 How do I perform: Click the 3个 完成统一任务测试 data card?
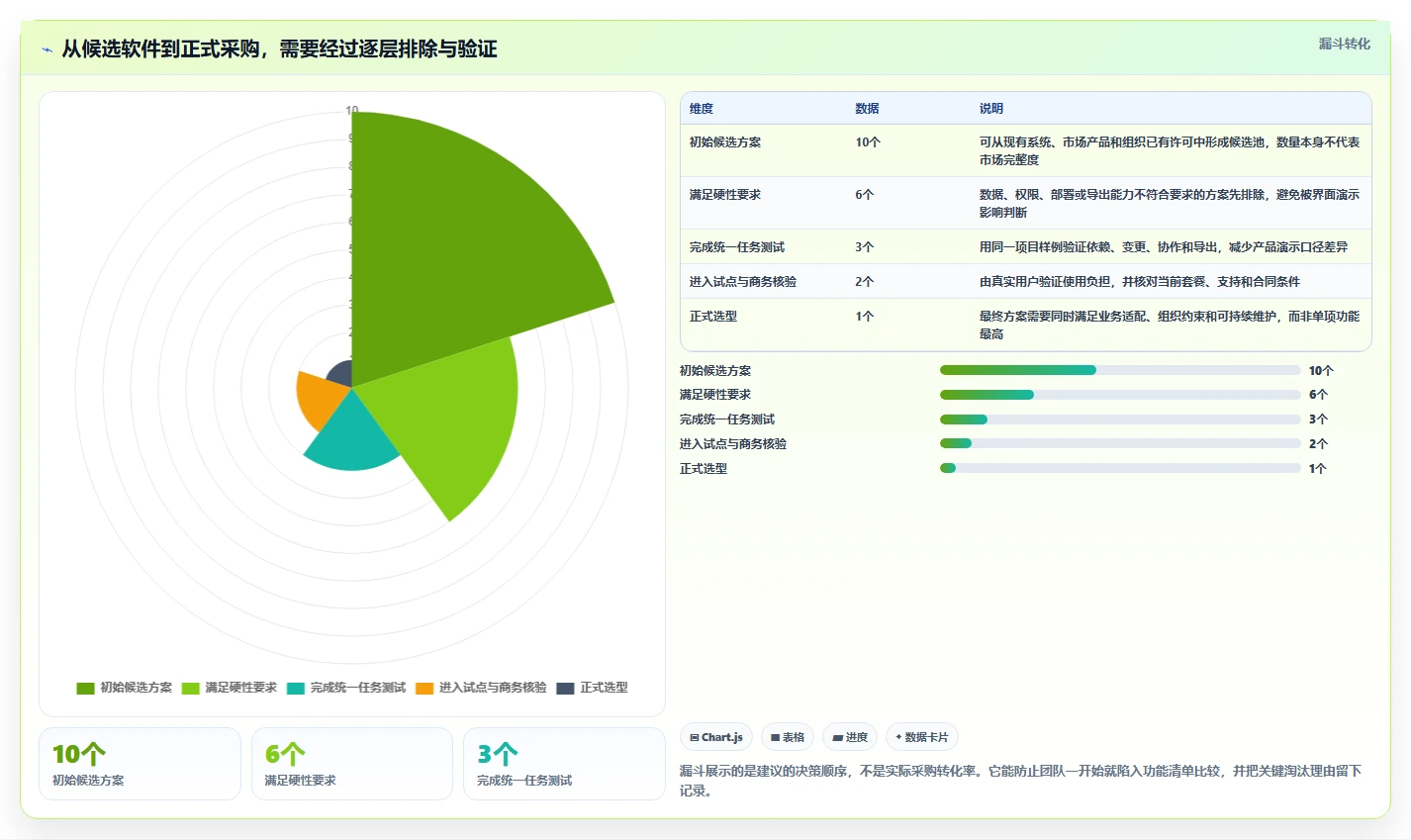click(564, 764)
